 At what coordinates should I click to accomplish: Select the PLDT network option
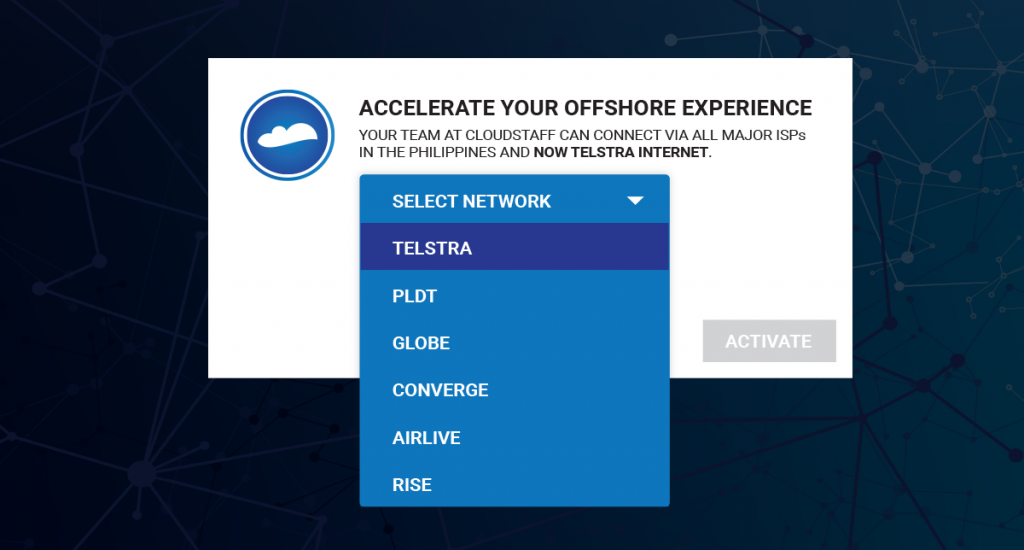[x=415, y=296]
